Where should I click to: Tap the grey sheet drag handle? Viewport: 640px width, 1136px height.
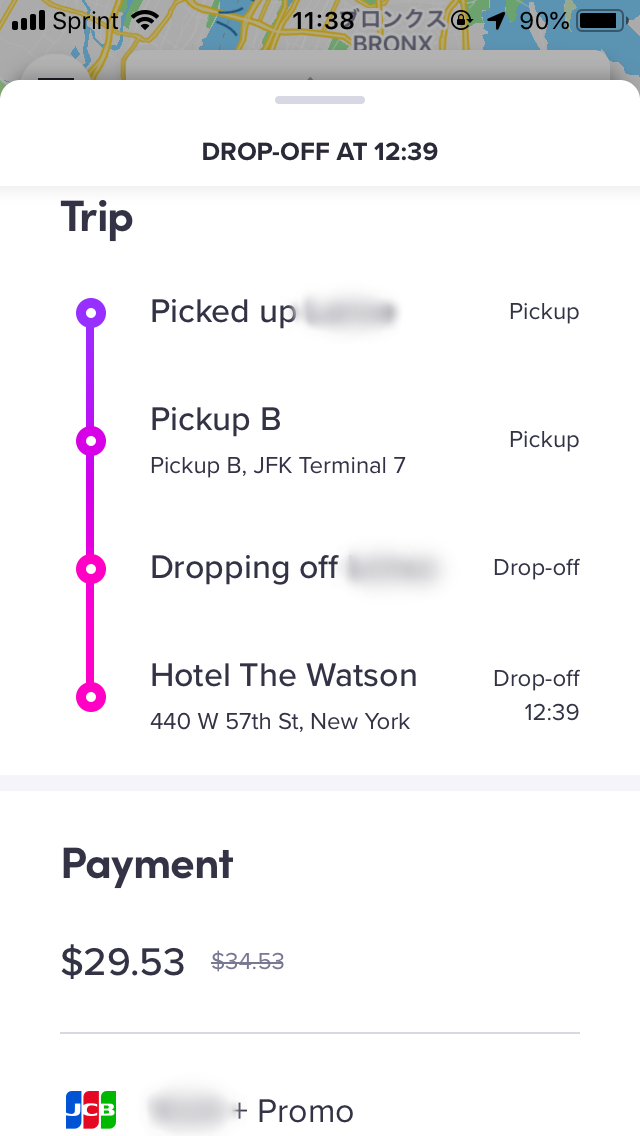coord(320,100)
